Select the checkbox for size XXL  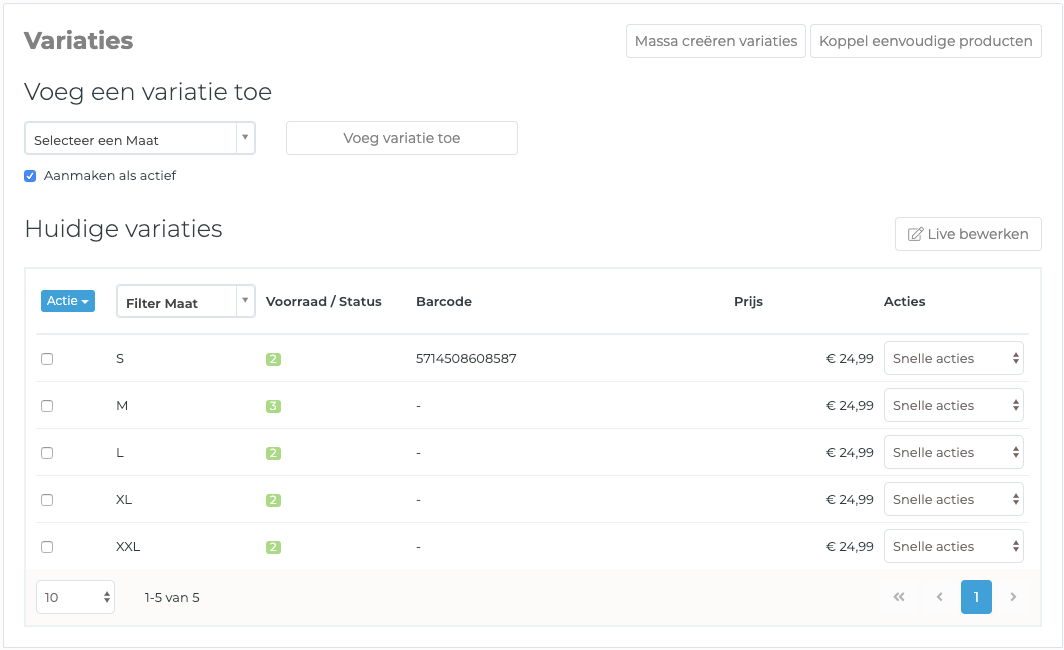[x=47, y=547]
